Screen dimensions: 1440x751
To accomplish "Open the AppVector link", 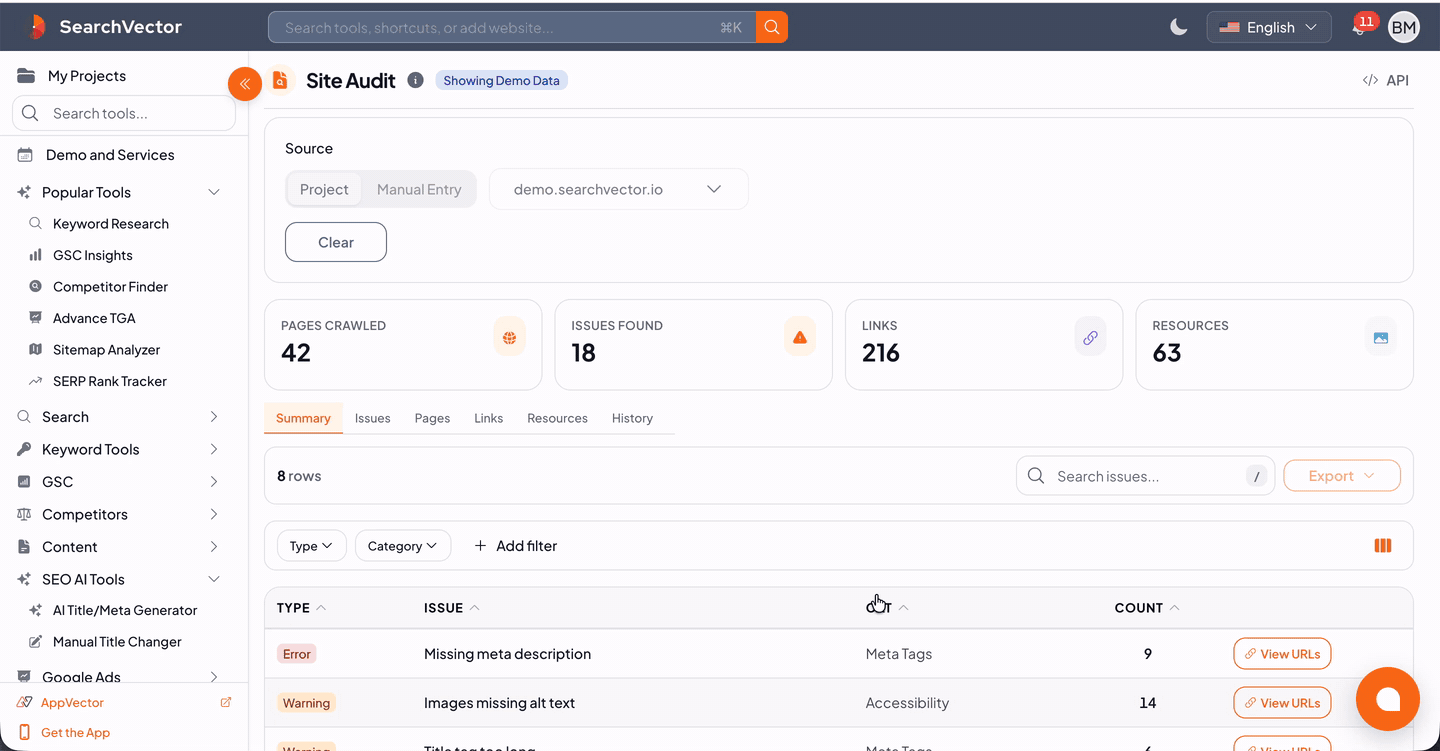I will (72, 703).
